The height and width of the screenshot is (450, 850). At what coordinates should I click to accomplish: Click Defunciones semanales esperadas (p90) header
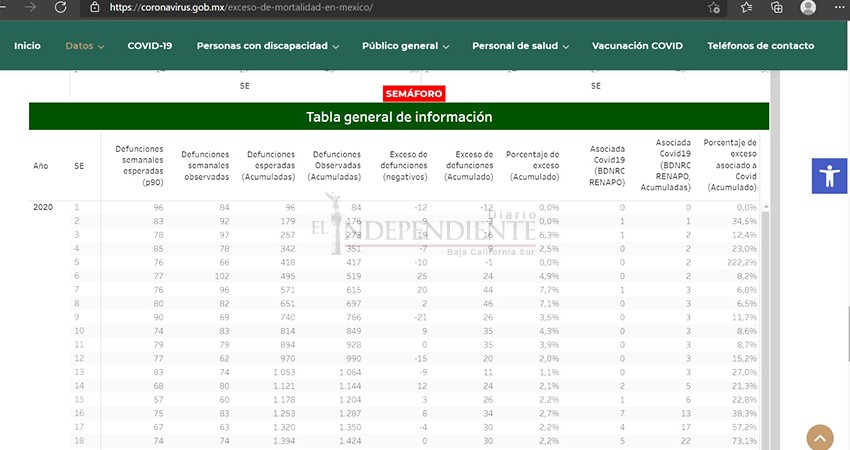[139, 165]
